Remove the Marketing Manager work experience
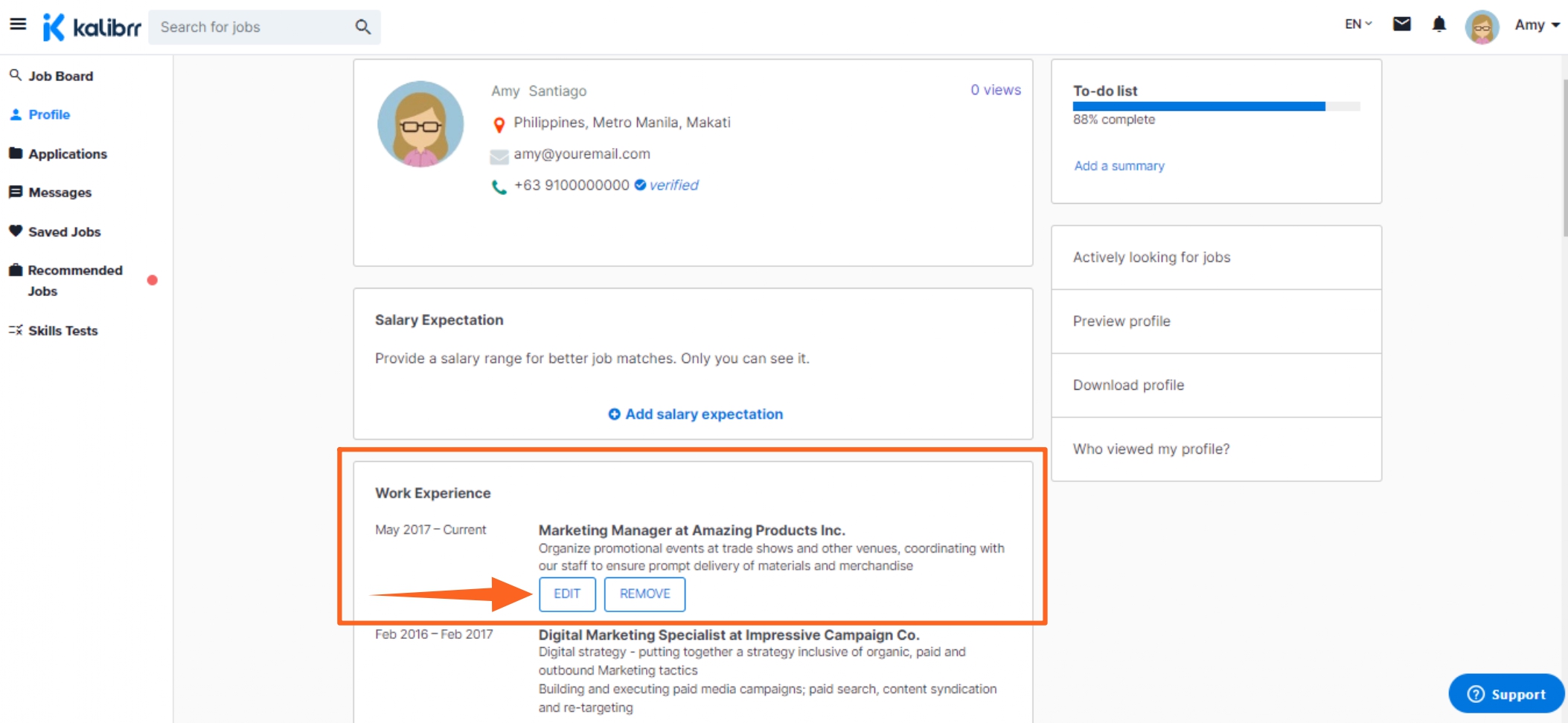 point(644,594)
